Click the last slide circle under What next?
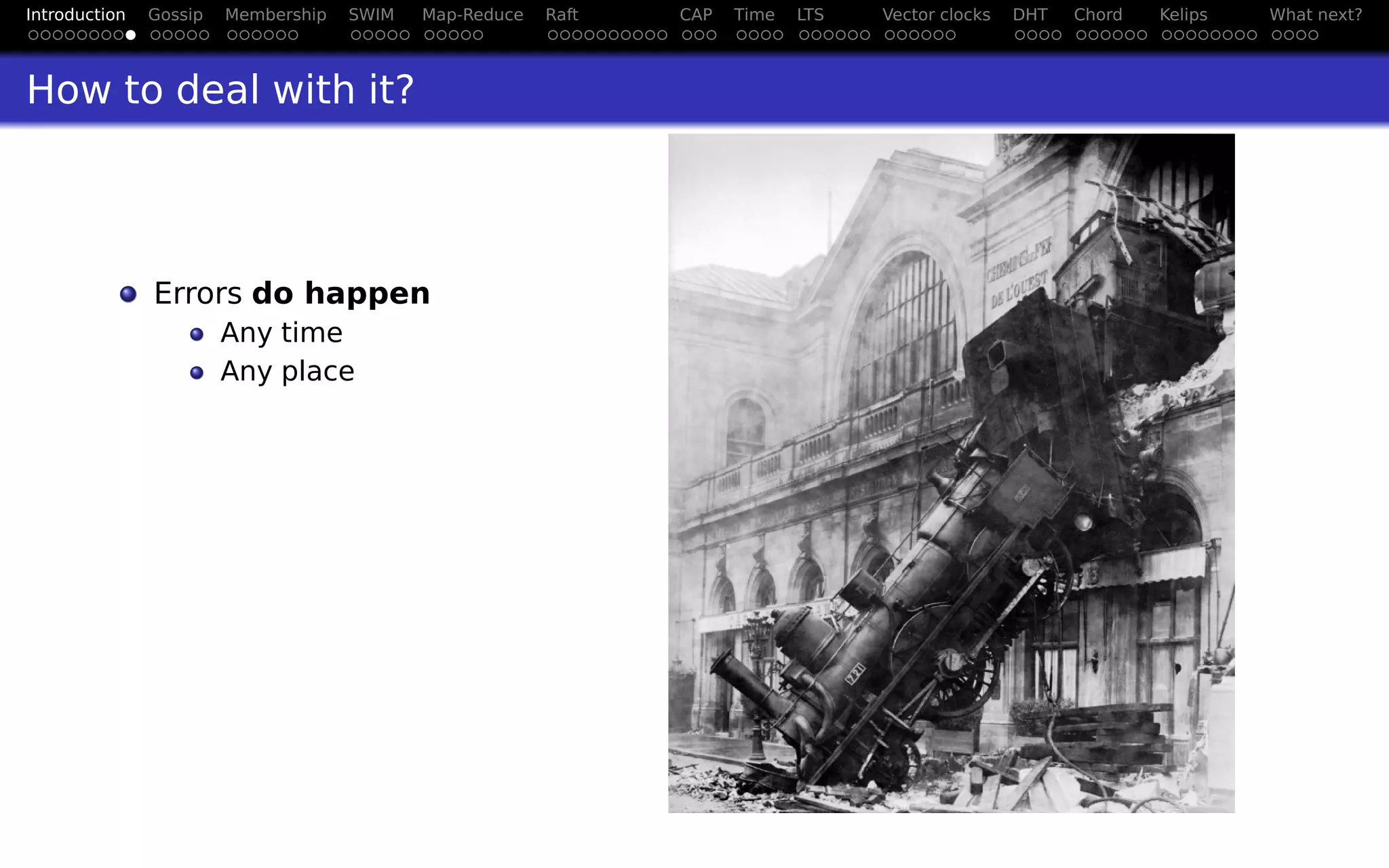Viewport: 1389px width, 868px height. [x=1314, y=35]
